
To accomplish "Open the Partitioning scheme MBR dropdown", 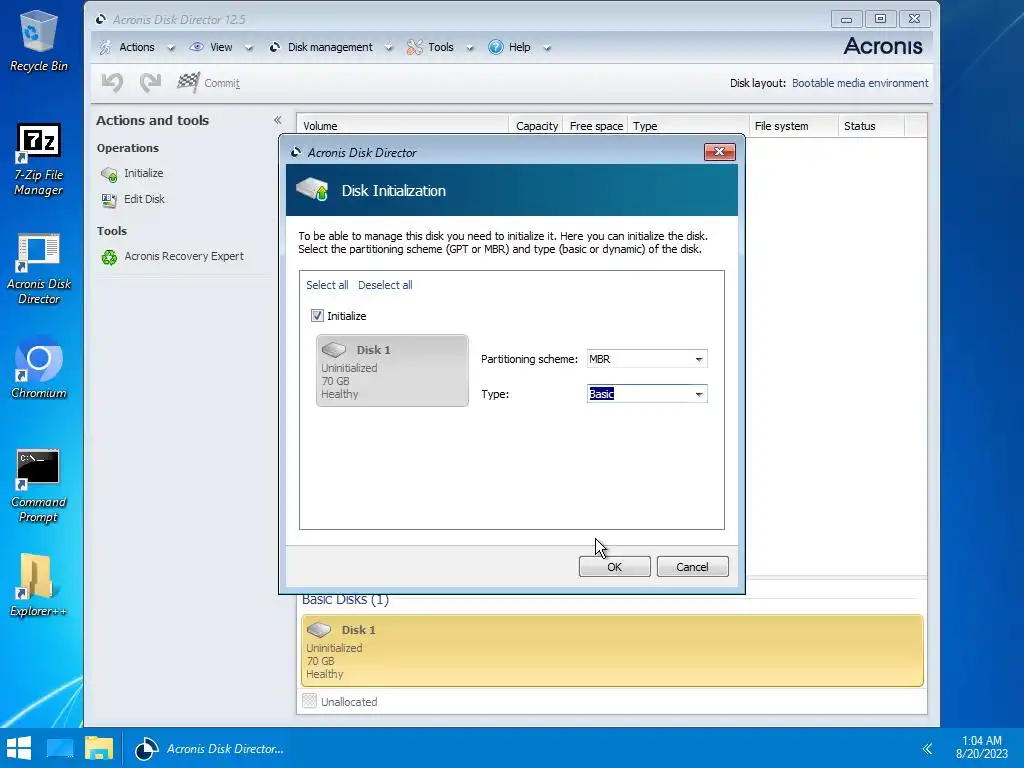I will pyautogui.click(x=647, y=359).
